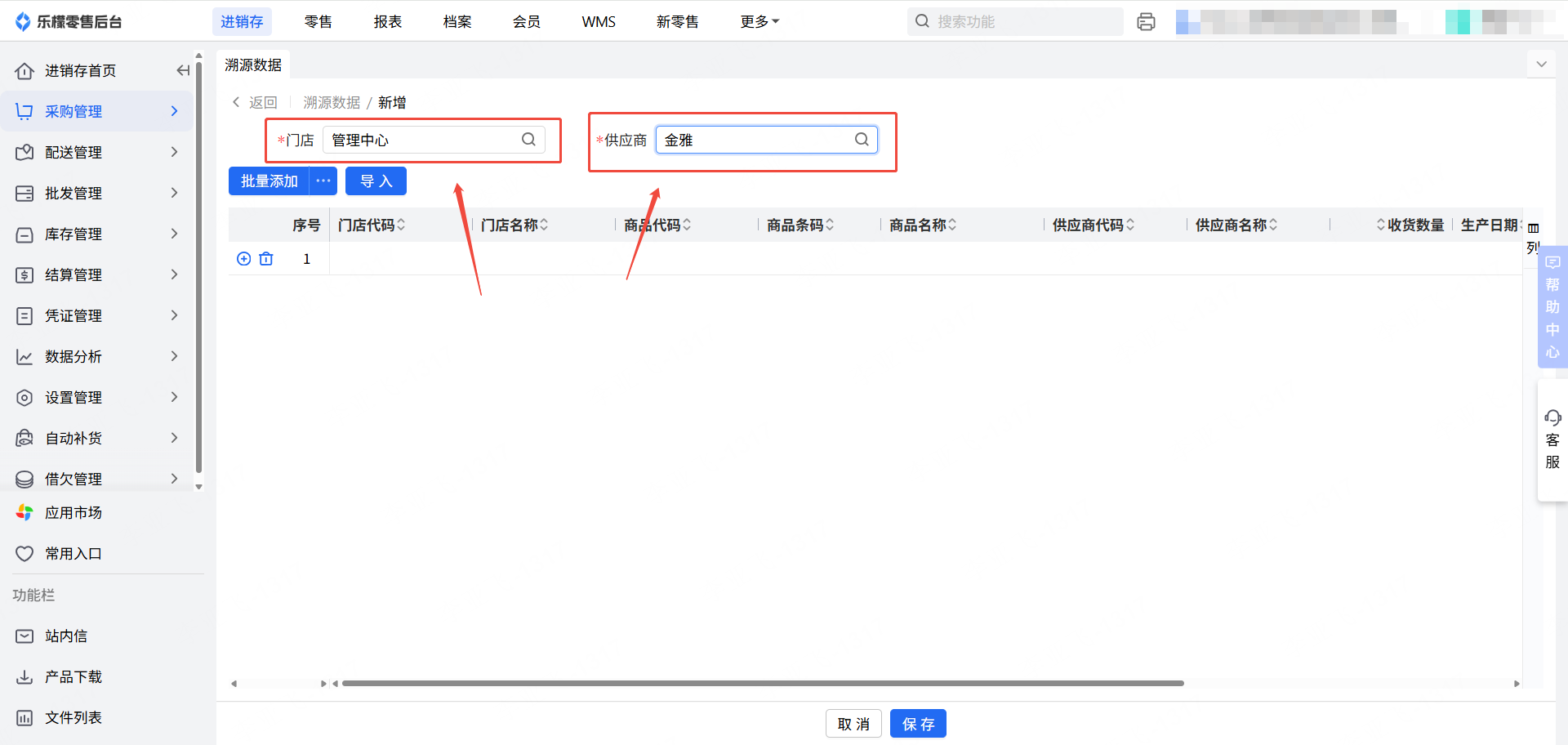Click the 数据分析 chart icon

[24, 357]
